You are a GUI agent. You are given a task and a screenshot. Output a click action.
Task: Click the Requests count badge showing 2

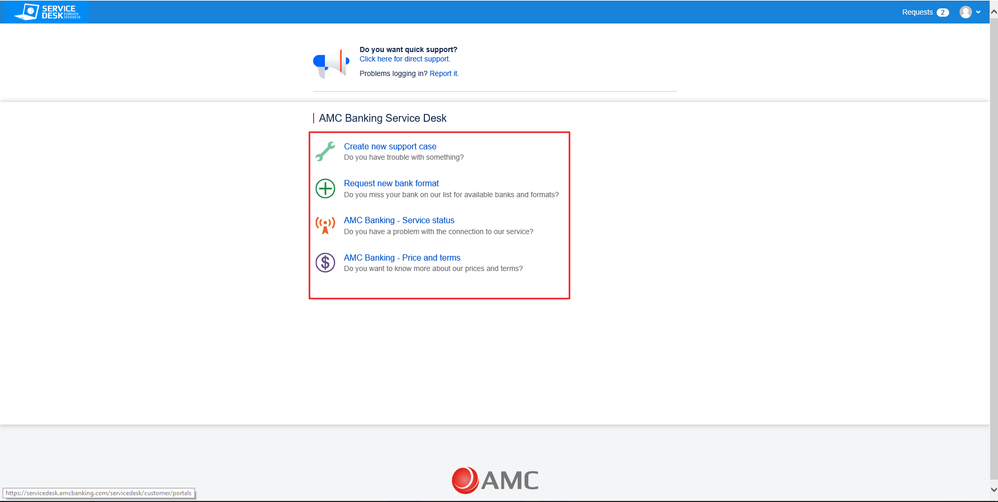942,13
